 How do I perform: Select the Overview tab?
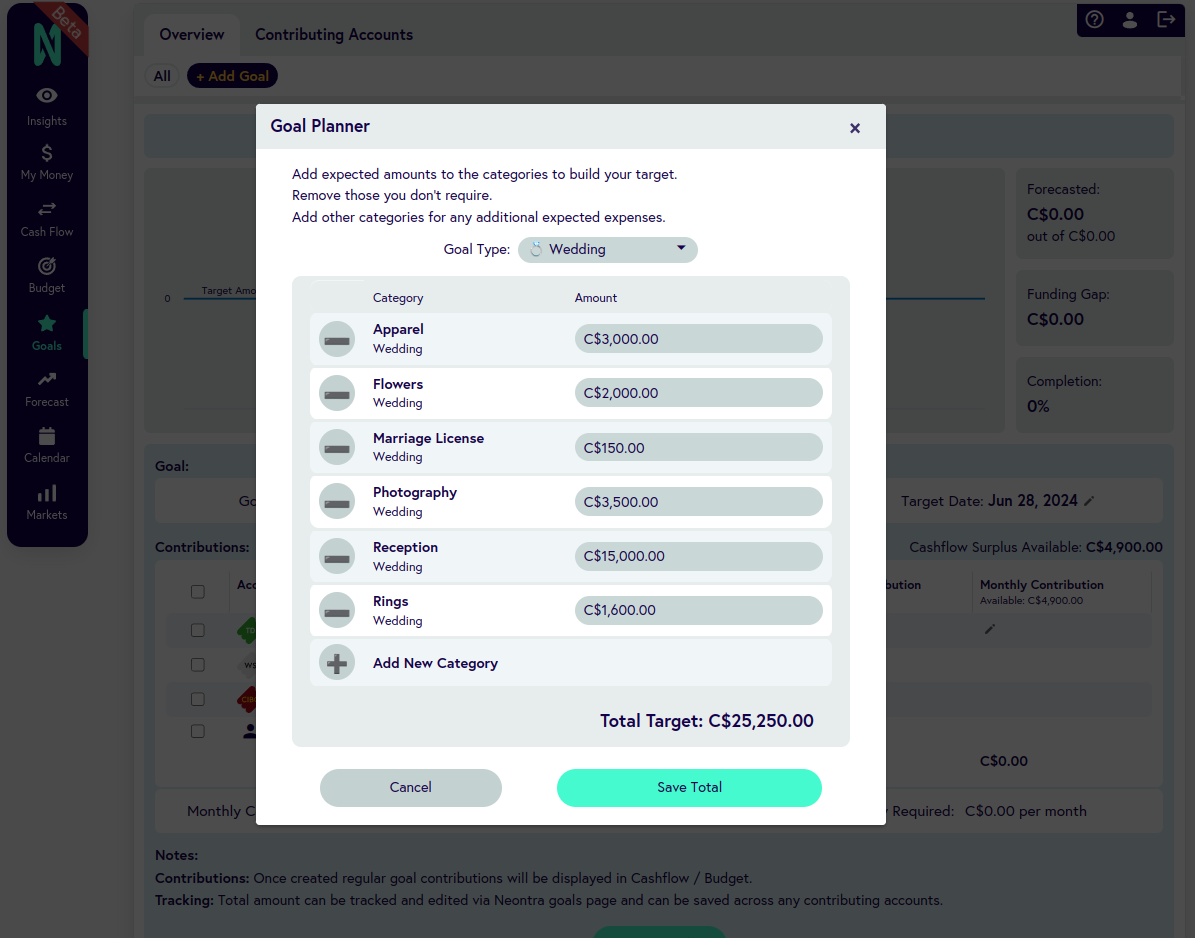[192, 34]
